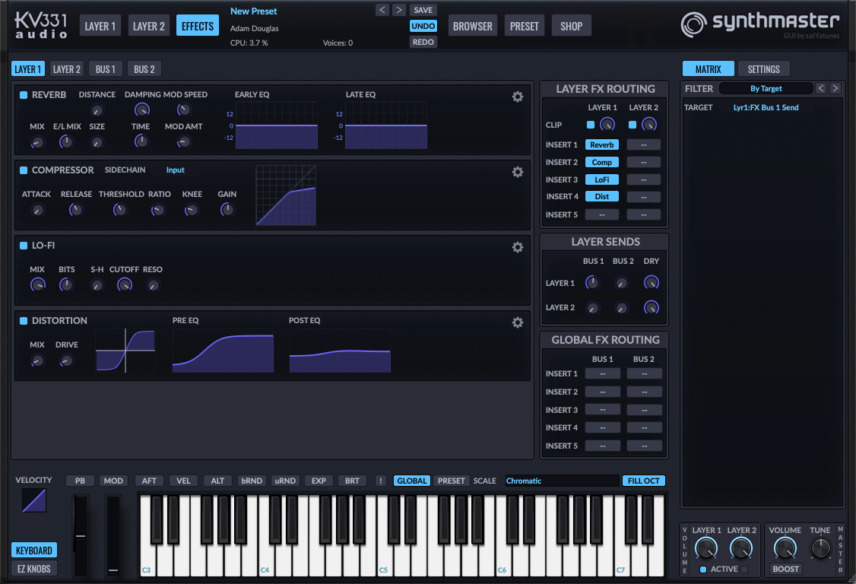Click the Save button

click(x=423, y=10)
